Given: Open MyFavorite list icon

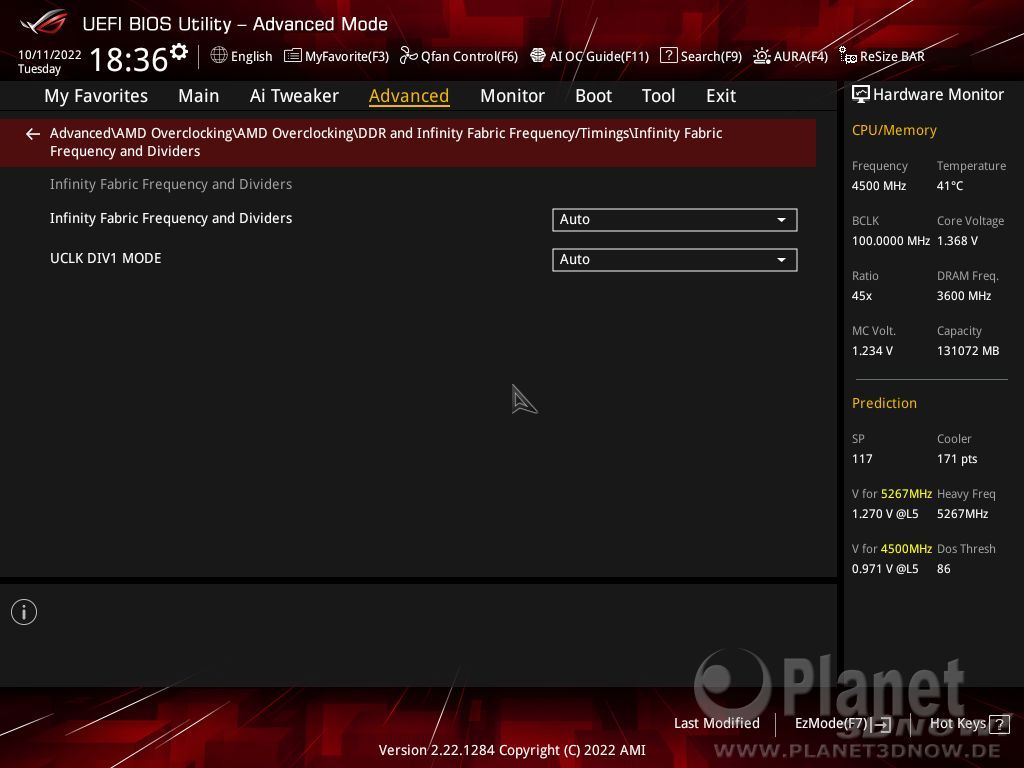Looking at the screenshot, I should click(x=293, y=56).
